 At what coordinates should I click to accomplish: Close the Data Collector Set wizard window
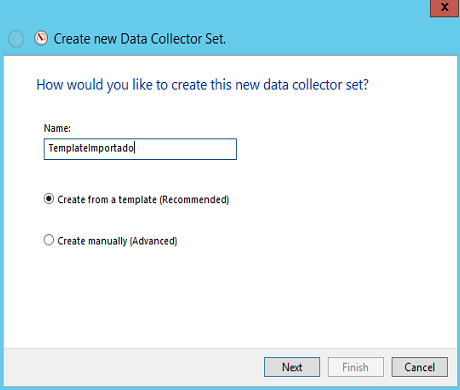pyautogui.click(x=444, y=8)
